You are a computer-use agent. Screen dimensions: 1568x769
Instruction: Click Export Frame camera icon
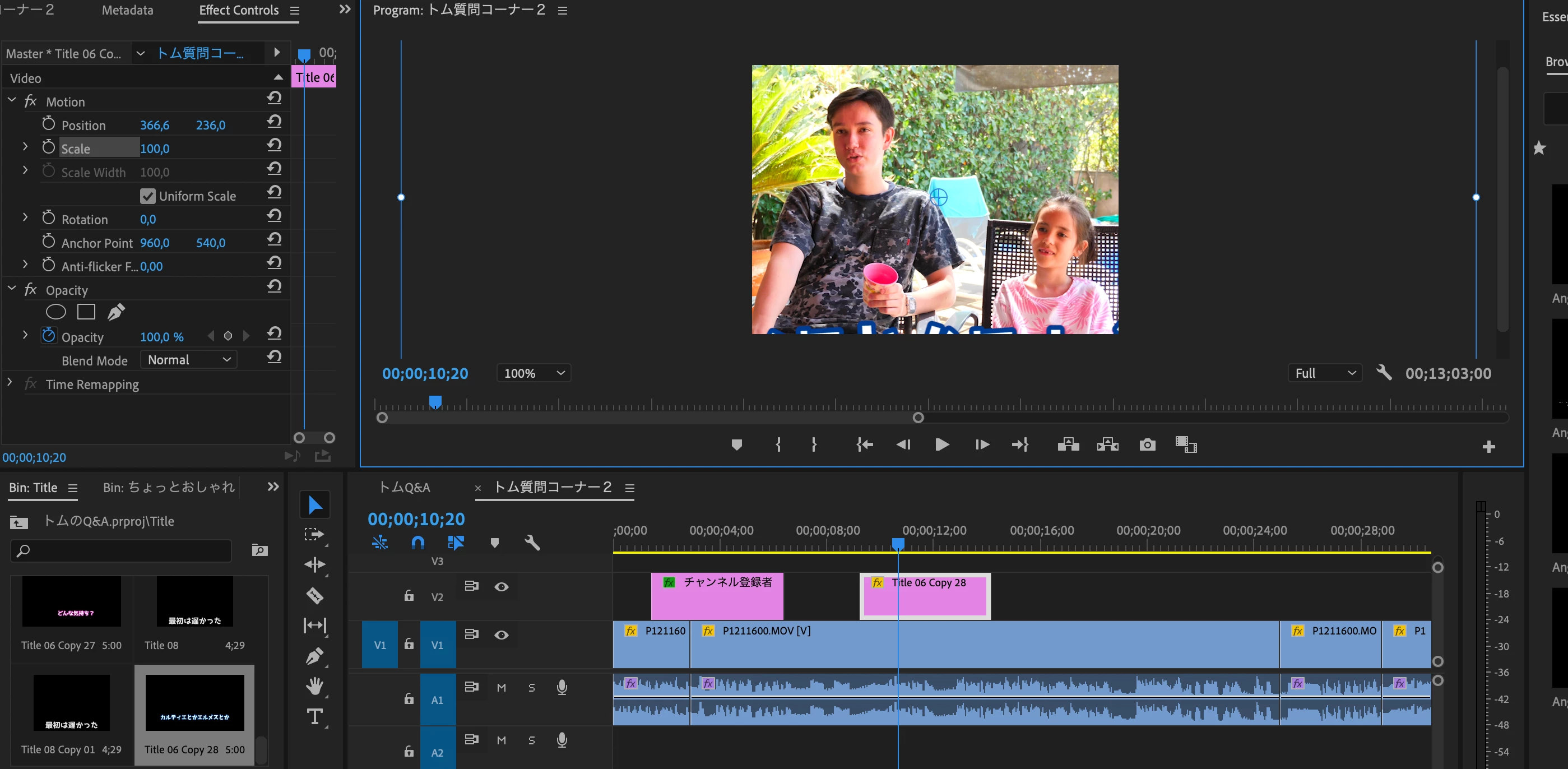(1147, 444)
